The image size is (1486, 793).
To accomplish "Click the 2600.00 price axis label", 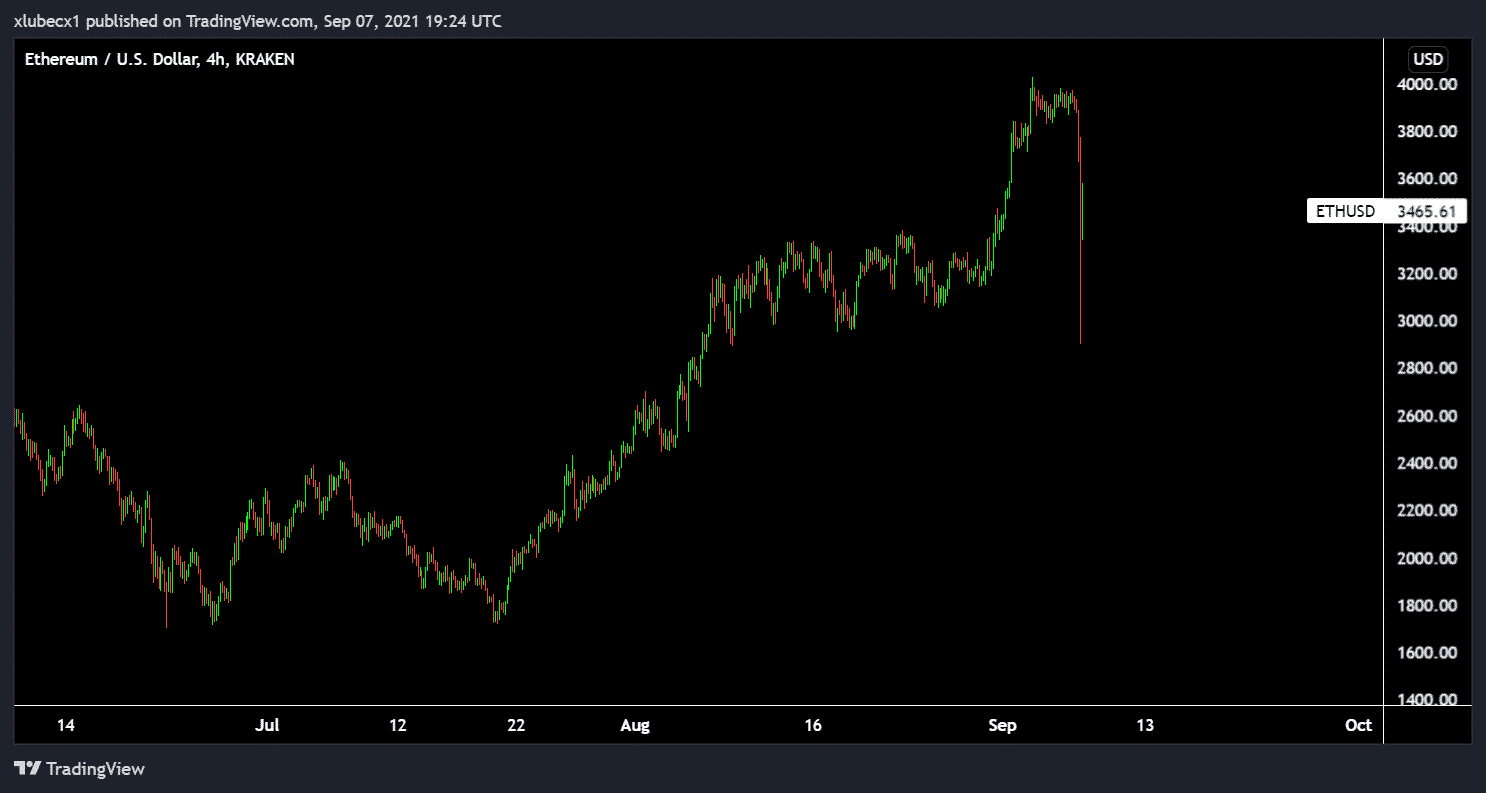I will pos(1426,416).
